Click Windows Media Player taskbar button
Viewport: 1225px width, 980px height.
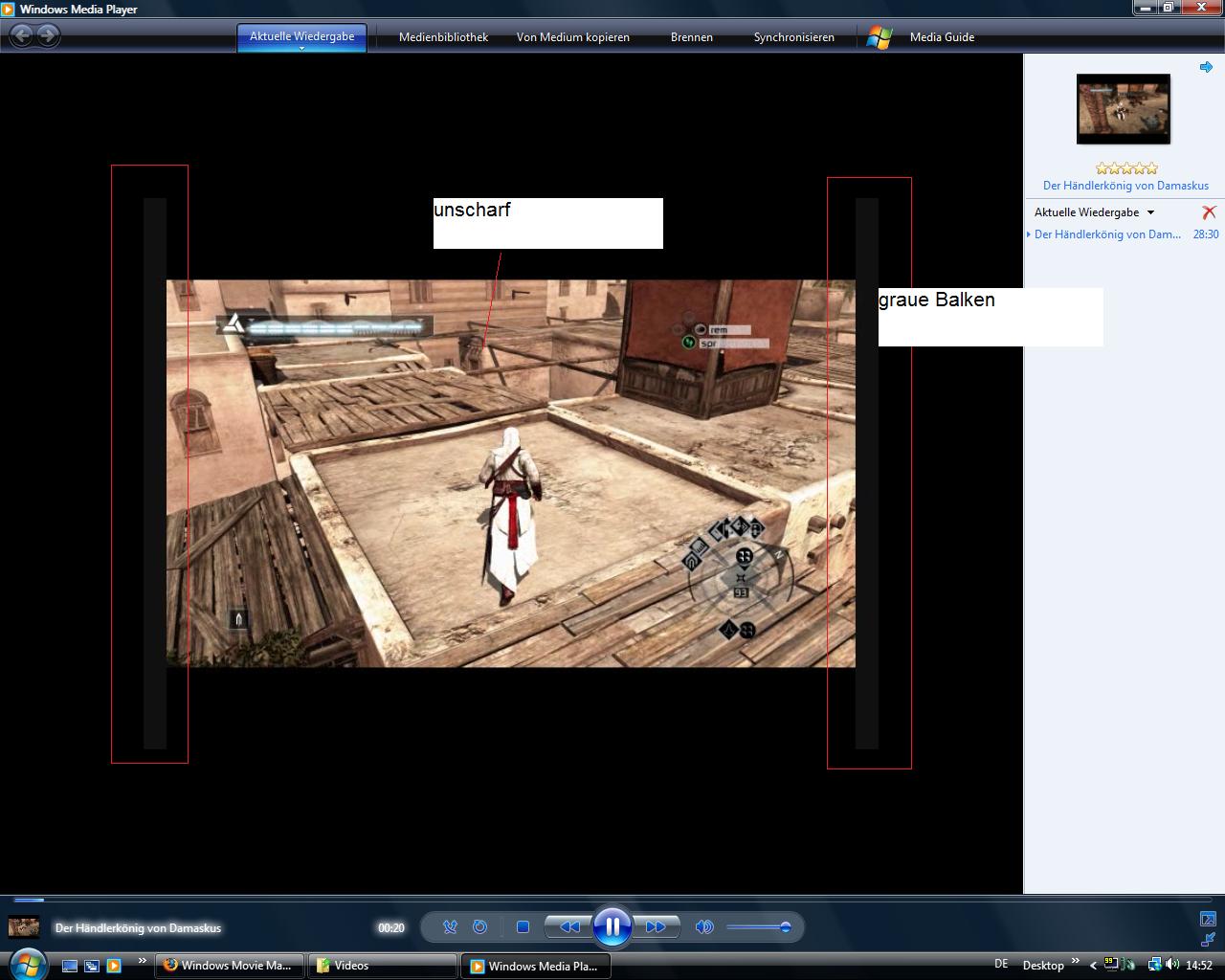click(536, 966)
